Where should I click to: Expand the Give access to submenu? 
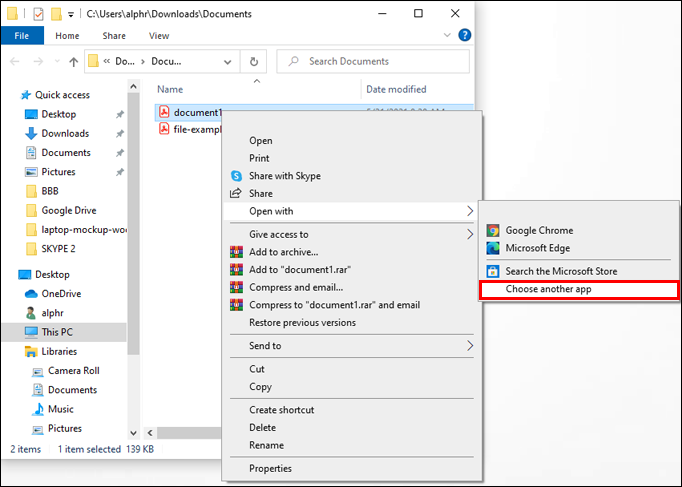[352, 234]
